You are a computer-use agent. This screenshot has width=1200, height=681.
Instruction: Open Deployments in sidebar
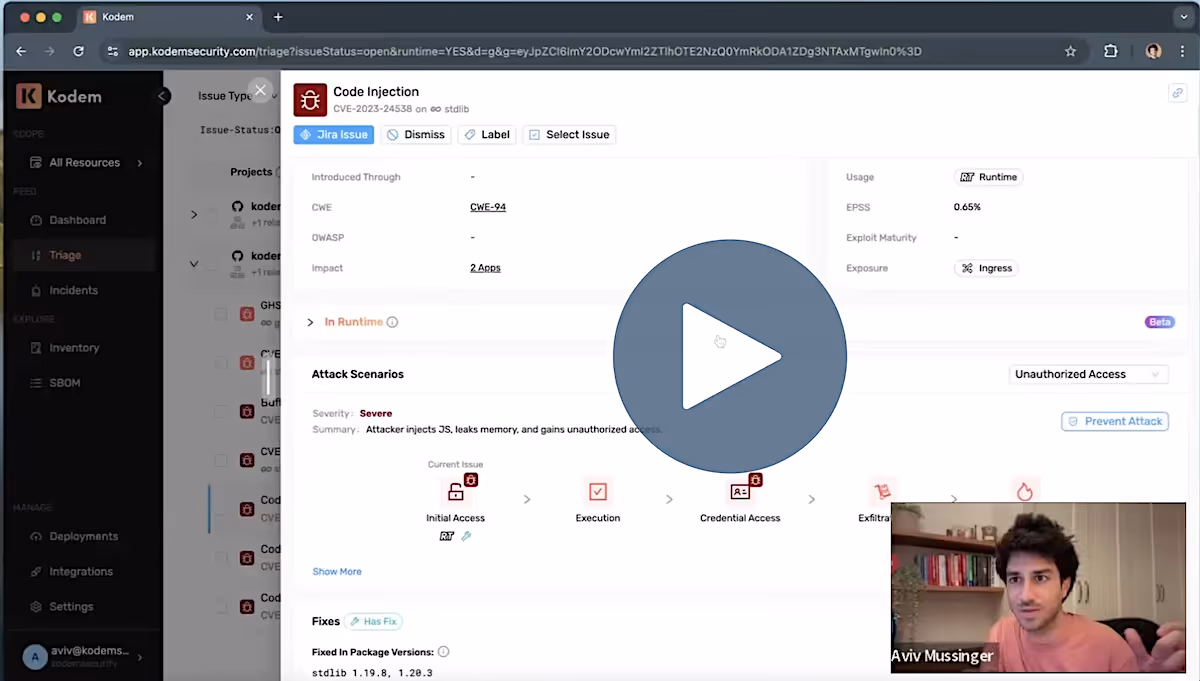83,536
